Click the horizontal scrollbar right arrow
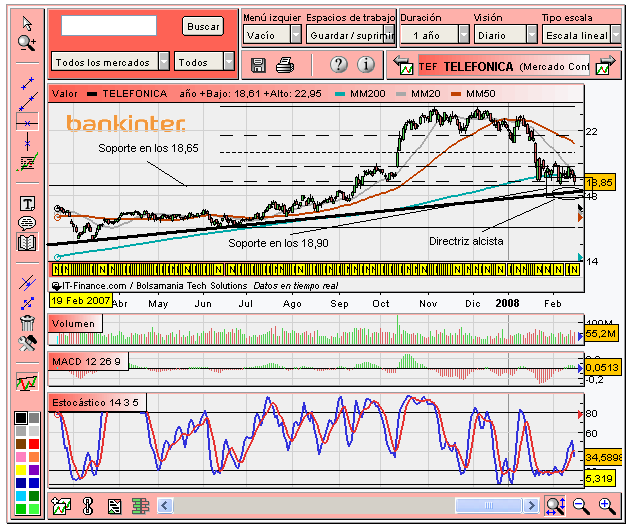 pyautogui.click(x=531, y=505)
